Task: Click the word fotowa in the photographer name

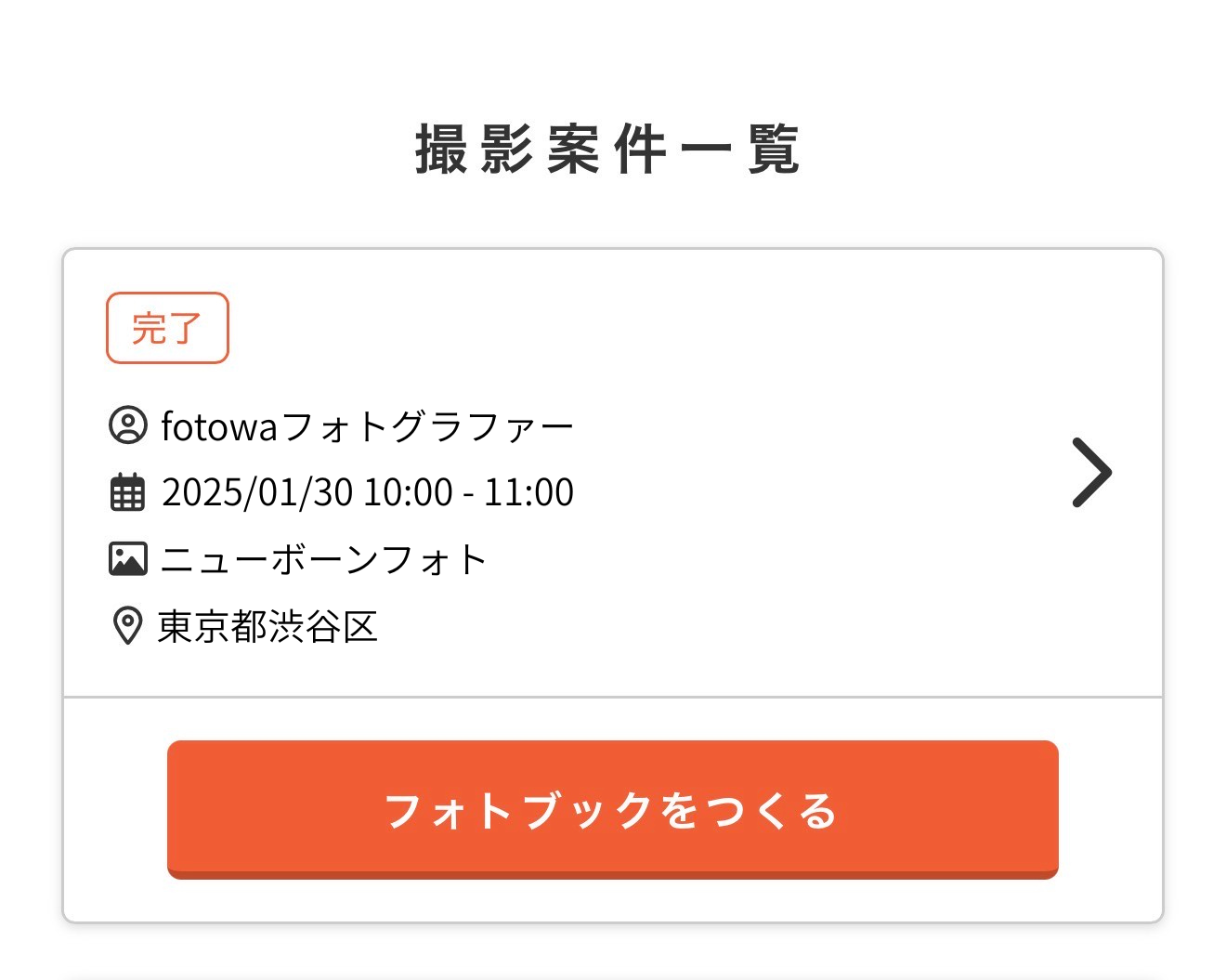Action: click(x=219, y=426)
